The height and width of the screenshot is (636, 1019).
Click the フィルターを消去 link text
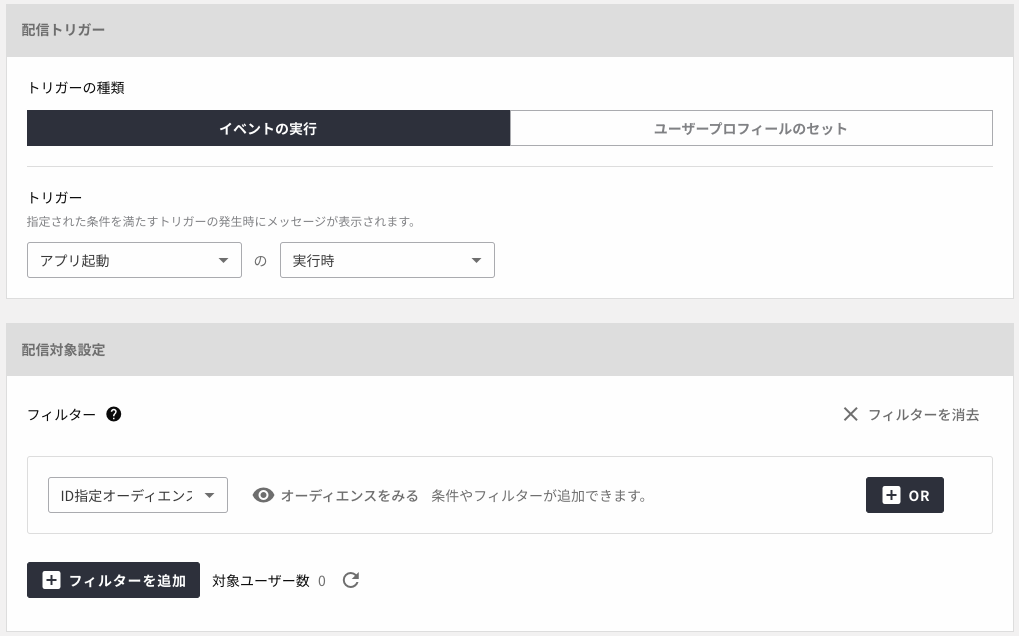[x=923, y=414]
